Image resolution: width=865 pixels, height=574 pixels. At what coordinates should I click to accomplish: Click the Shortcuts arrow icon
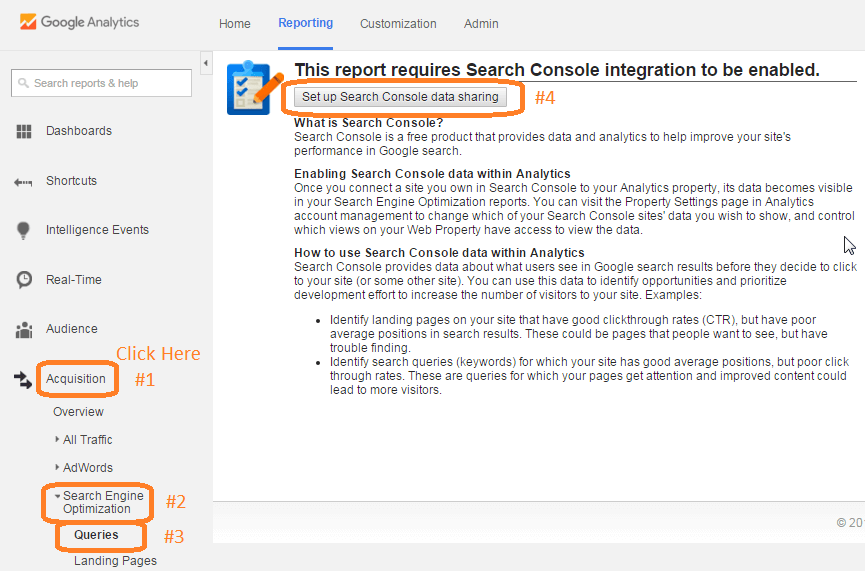(23, 182)
